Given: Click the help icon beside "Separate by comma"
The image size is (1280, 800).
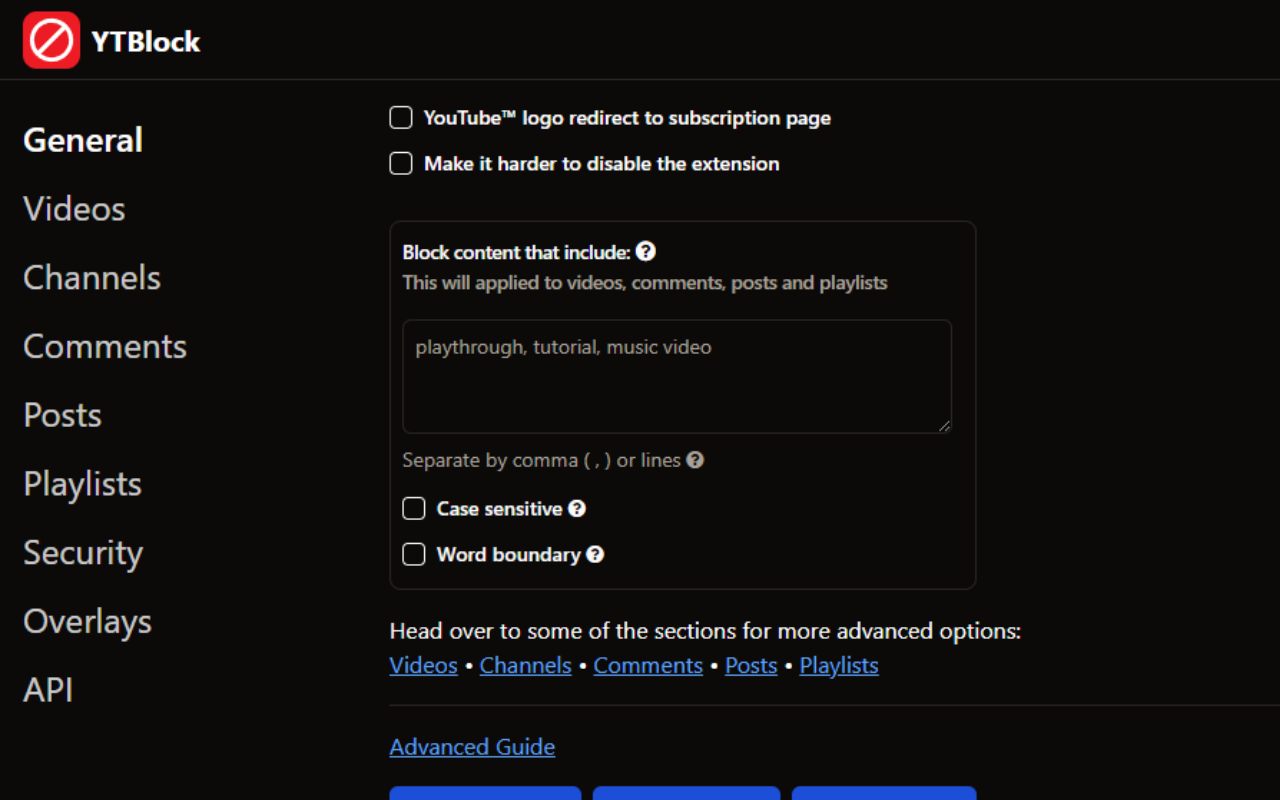Looking at the screenshot, I should click(696, 460).
